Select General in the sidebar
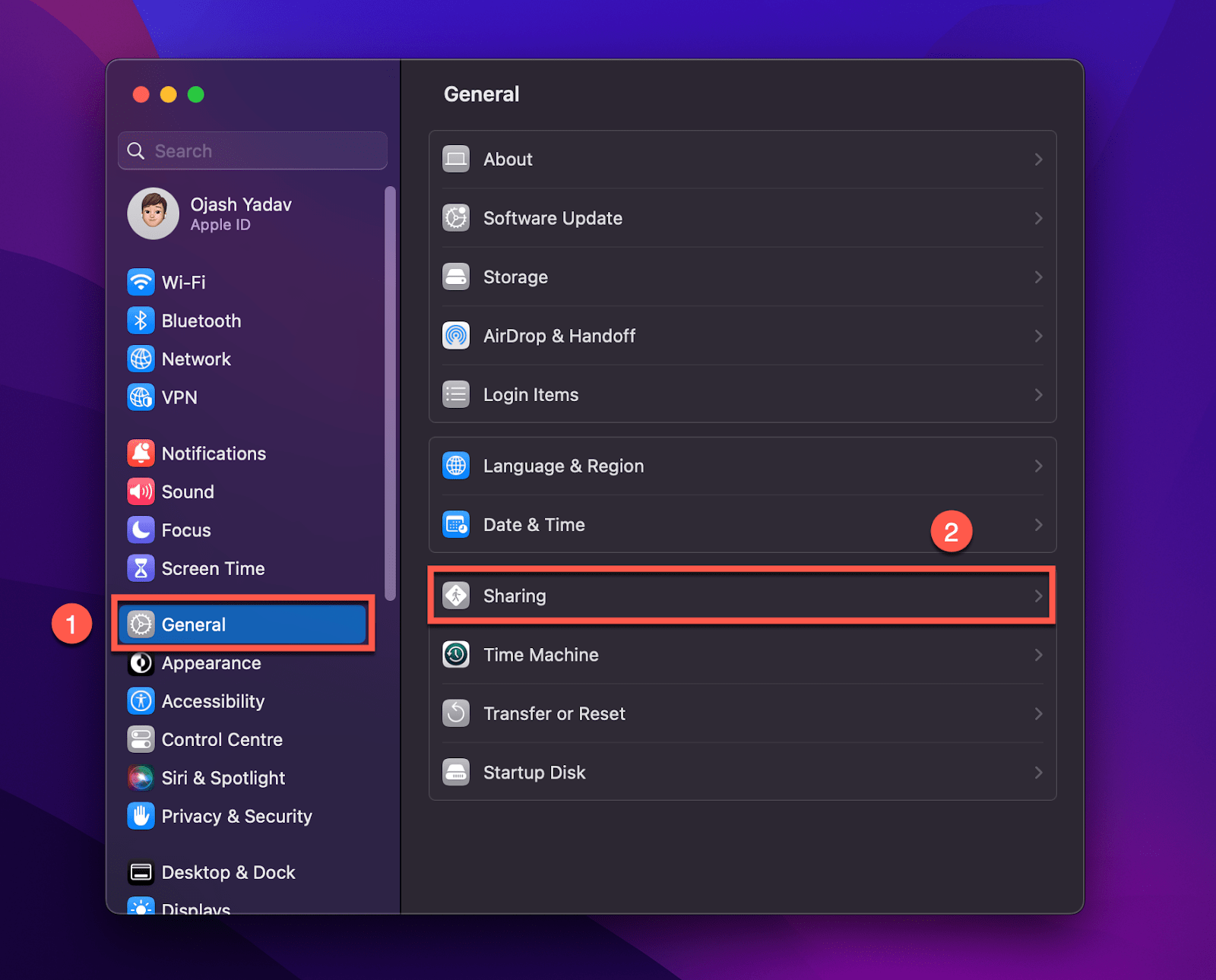The width and height of the screenshot is (1216, 980). tap(193, 624)
